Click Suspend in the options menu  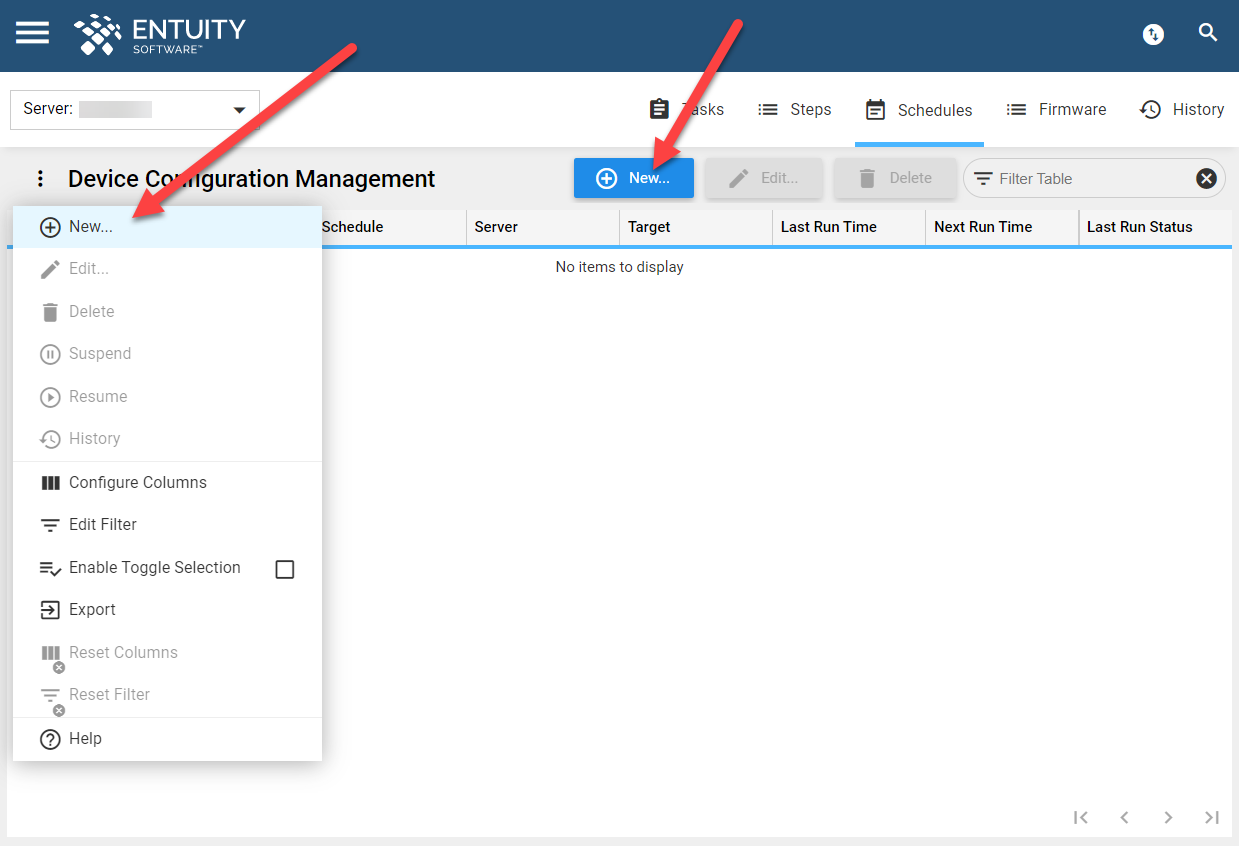[x=100, y=354]
